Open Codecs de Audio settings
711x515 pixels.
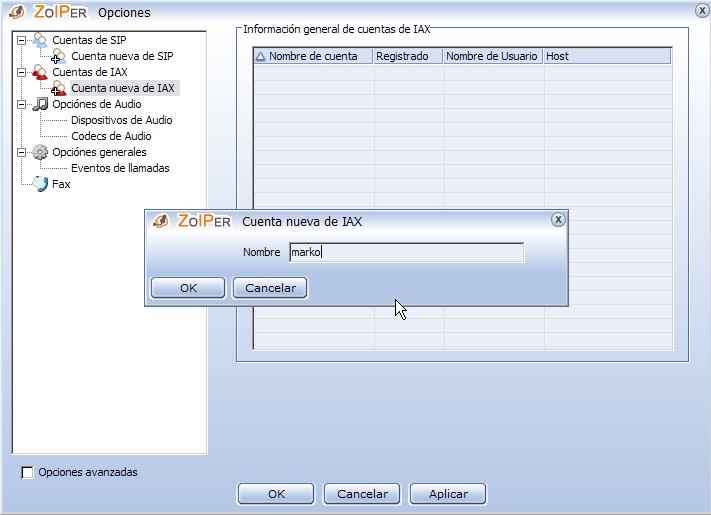click(x=111, y=136)
